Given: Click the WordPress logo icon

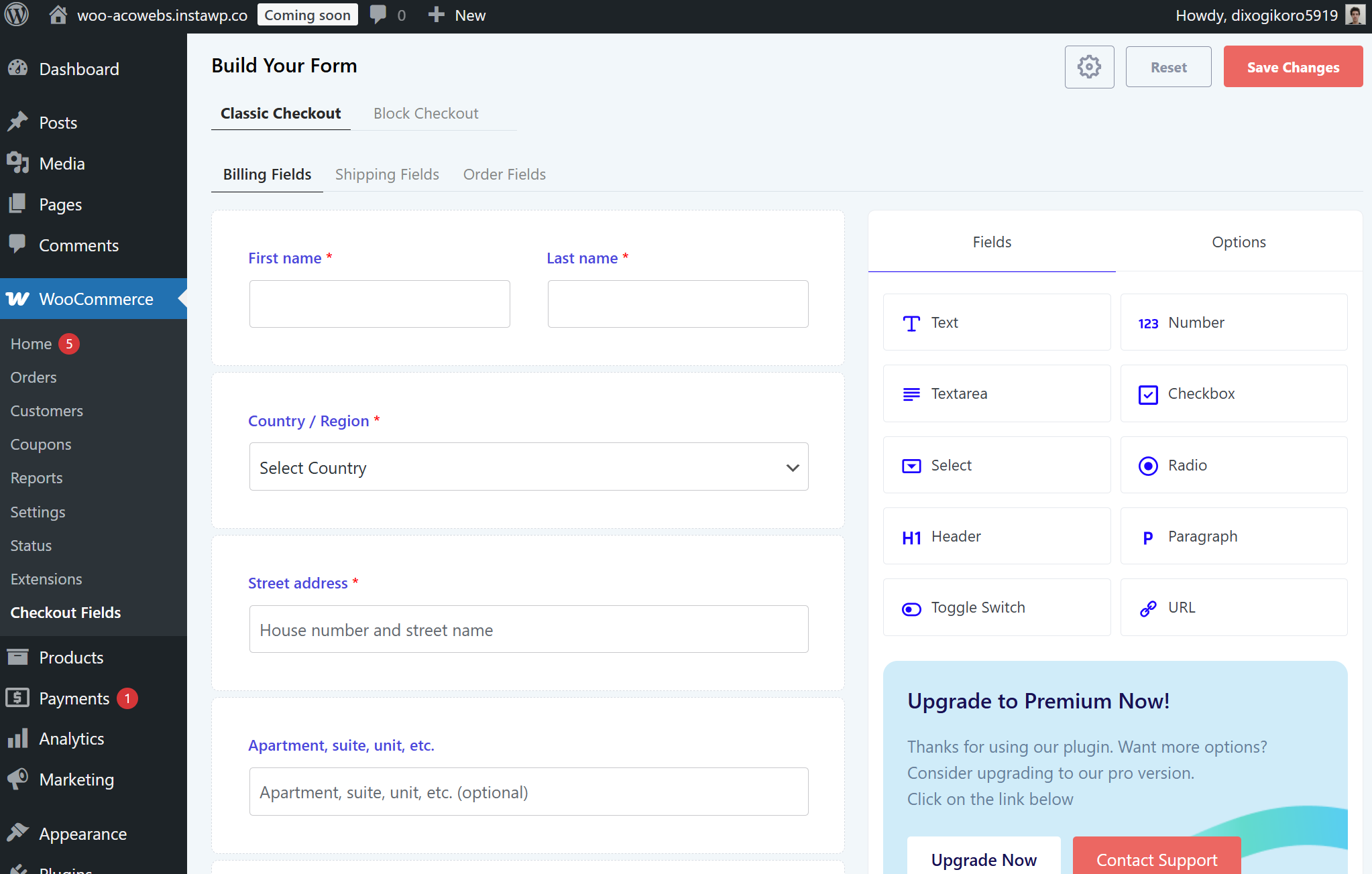Looking at the screenshot, I should click(17, 15).
